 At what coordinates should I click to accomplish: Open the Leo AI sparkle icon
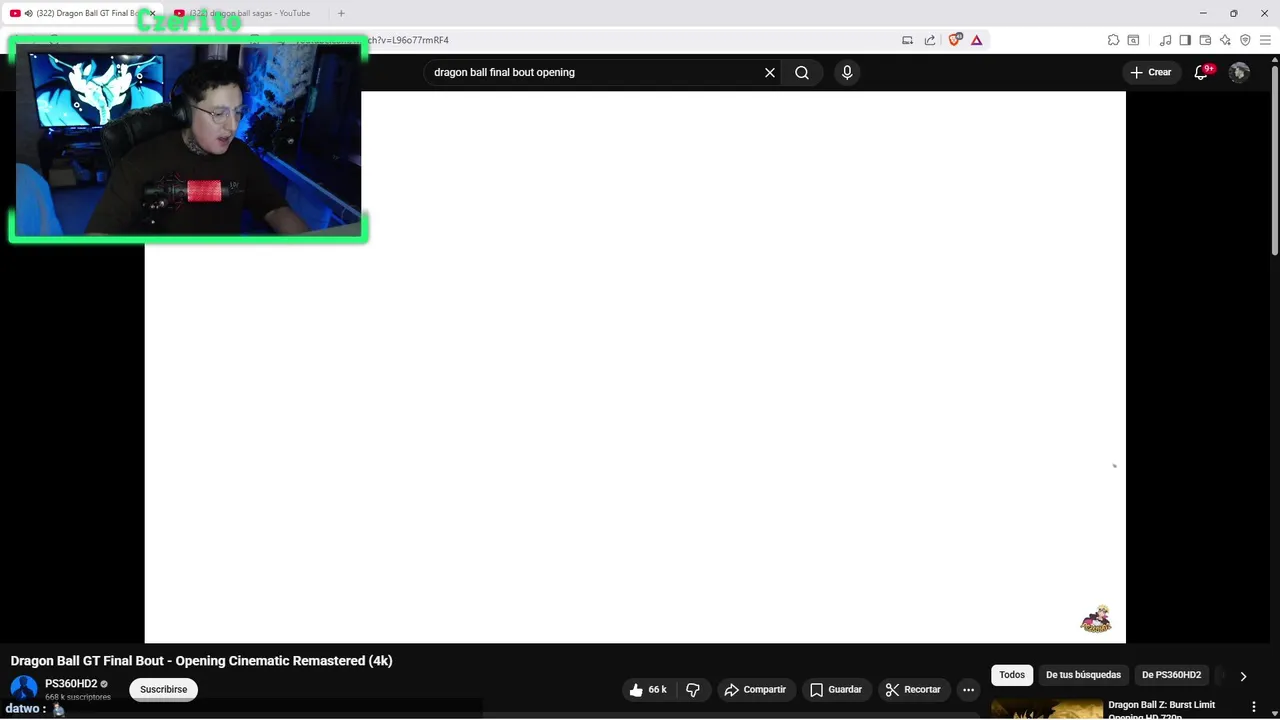point(1225,40)
